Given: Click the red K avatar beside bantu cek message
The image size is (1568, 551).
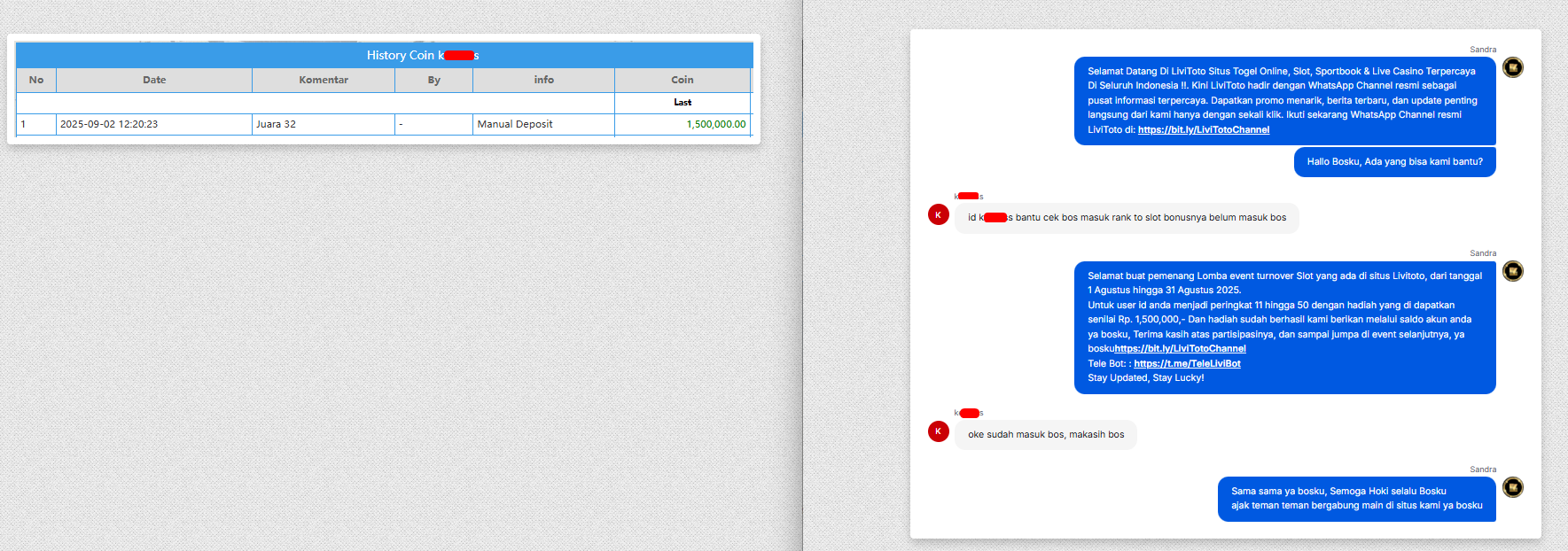Looking at the screenshot, I should click(x=939, y=214).
